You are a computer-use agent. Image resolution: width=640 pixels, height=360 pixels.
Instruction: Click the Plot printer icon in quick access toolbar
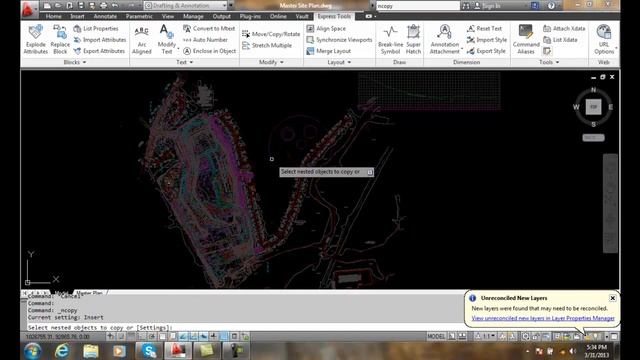(103, 6)
